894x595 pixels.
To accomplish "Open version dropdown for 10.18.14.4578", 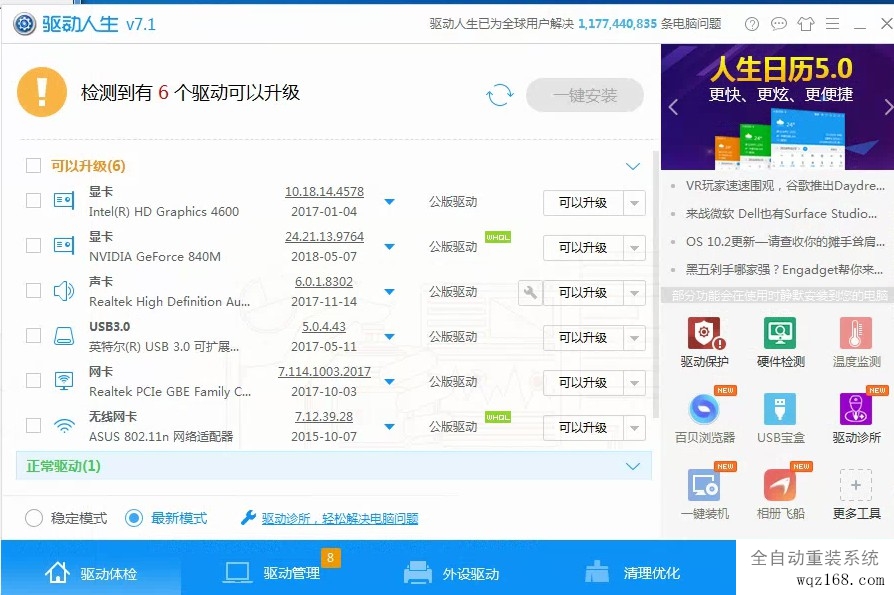I will click(389, 202).
